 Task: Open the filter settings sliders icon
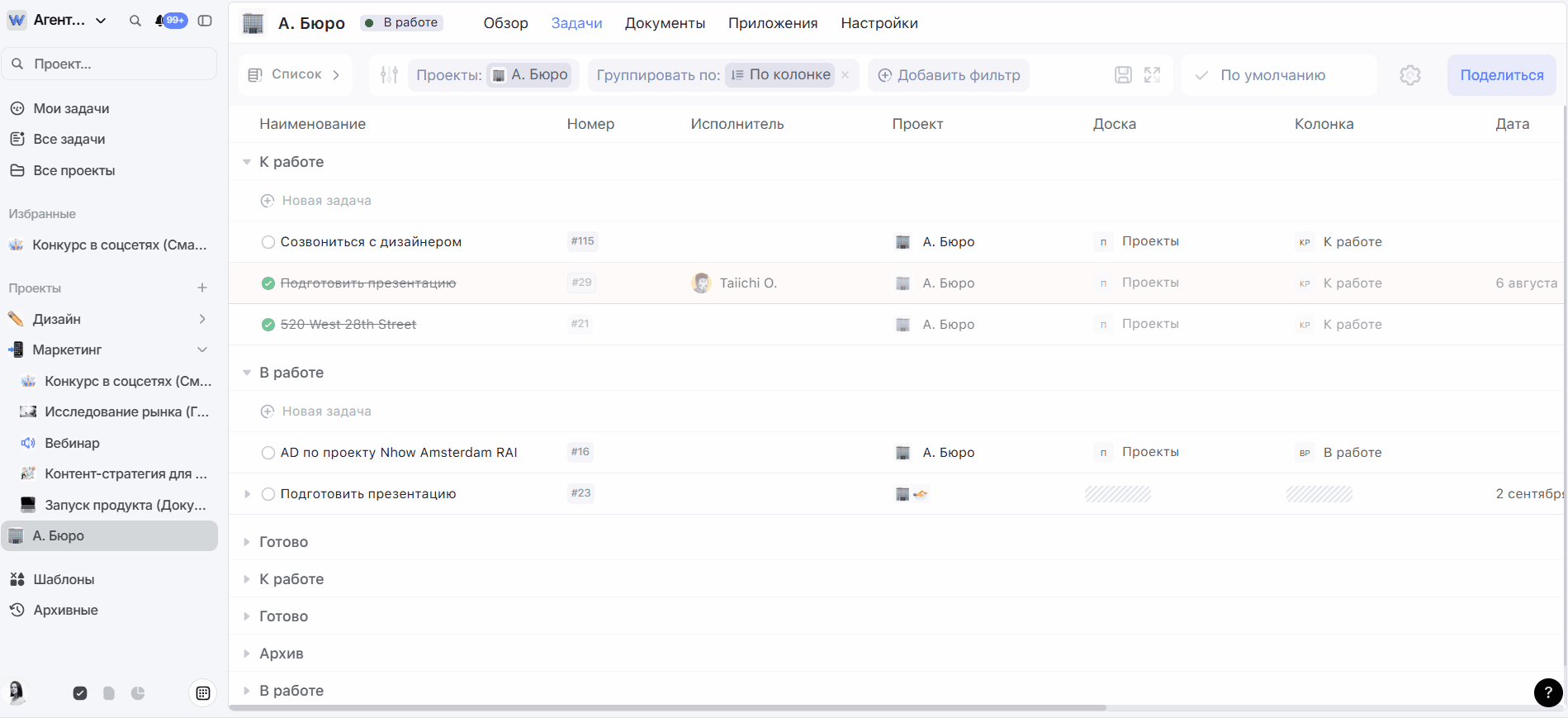[x=389, y=75]
